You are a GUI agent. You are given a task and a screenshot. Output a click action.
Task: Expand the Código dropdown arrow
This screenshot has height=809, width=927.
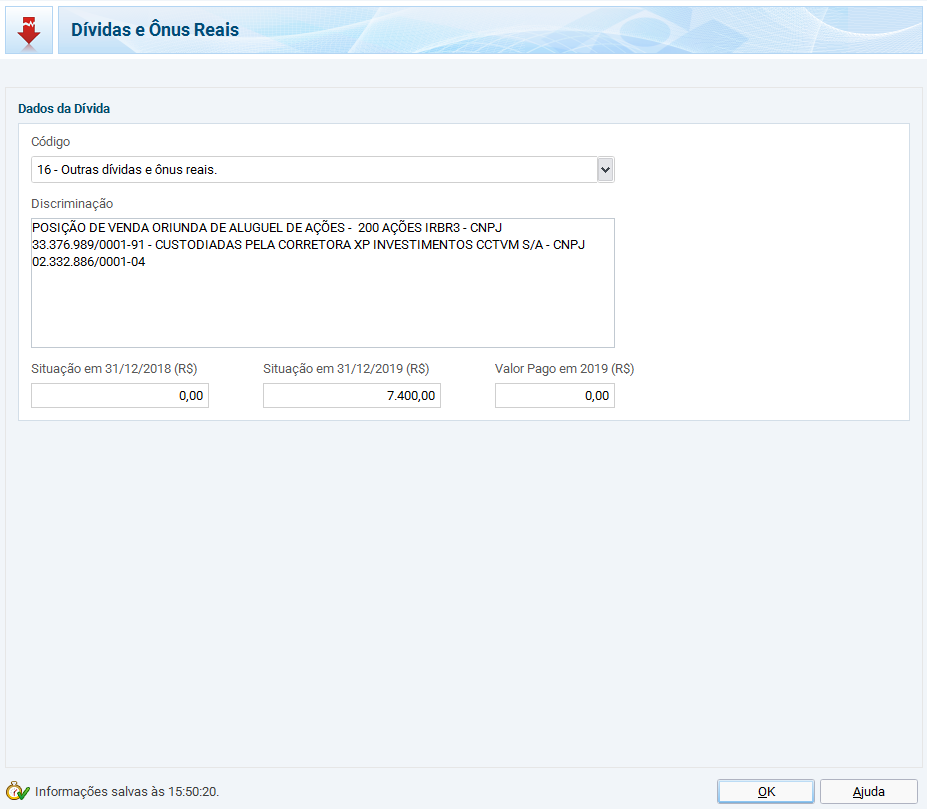[x=604, y=170]
